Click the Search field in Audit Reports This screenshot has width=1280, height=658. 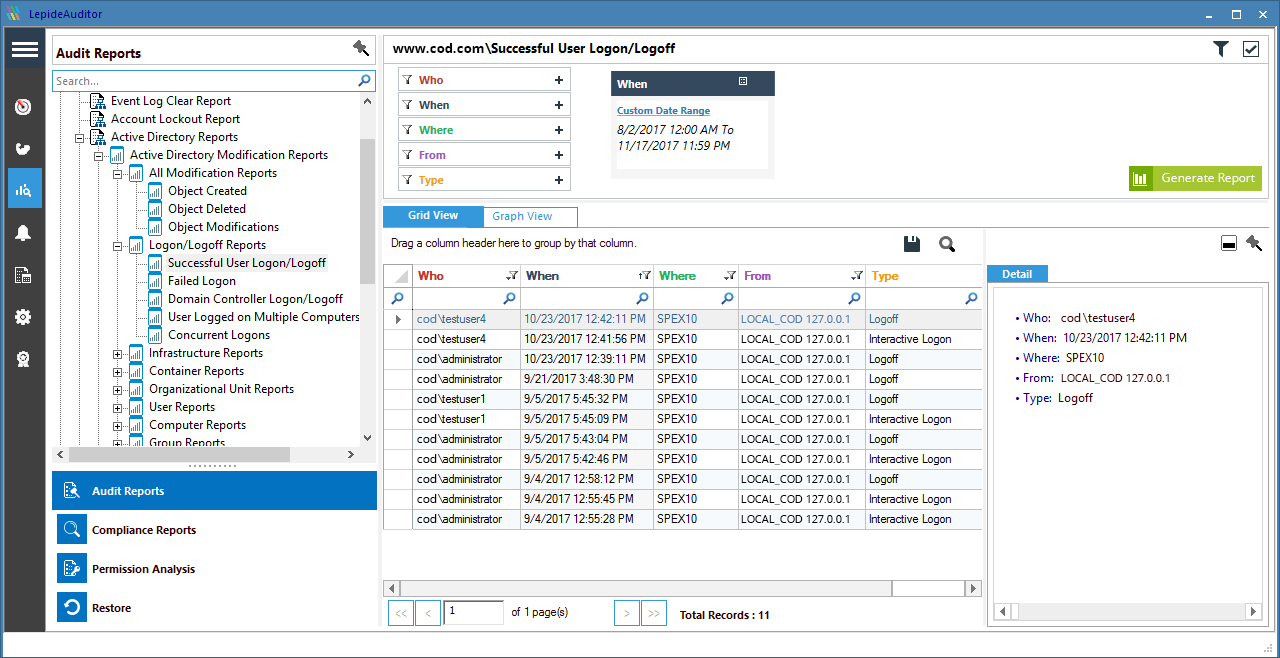click(205, 80)
